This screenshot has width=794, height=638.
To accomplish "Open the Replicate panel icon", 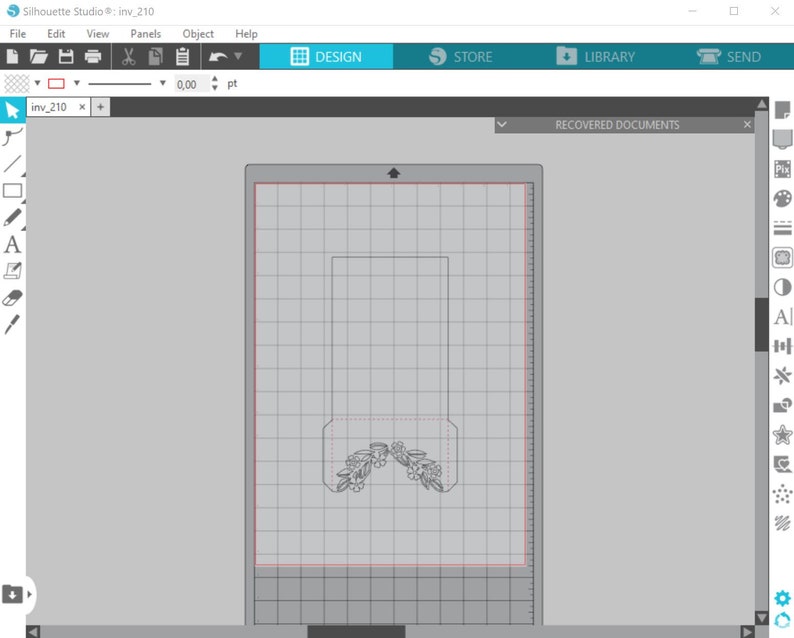I will tap(782, 376).
